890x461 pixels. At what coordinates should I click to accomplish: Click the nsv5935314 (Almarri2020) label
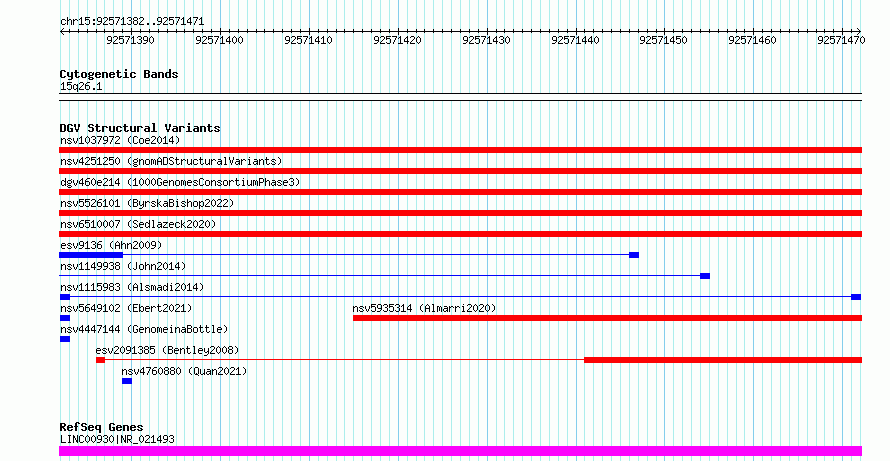point(424,308)
